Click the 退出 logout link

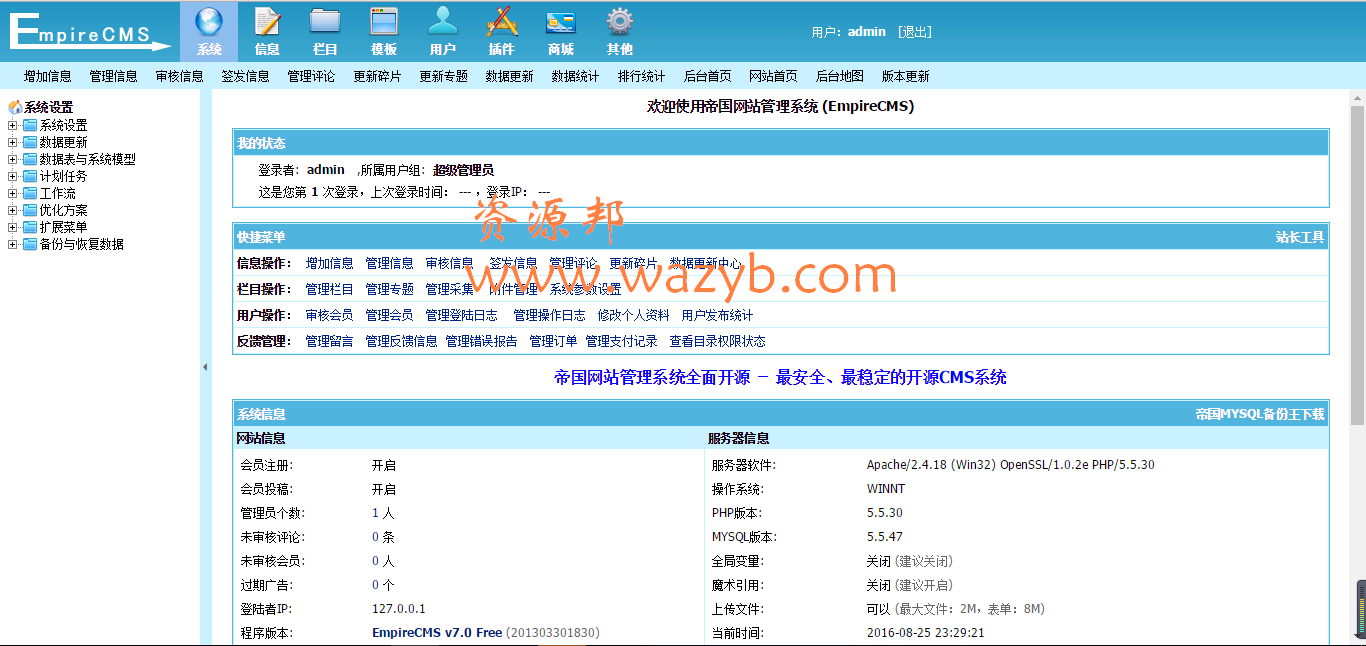pos(915,32)
